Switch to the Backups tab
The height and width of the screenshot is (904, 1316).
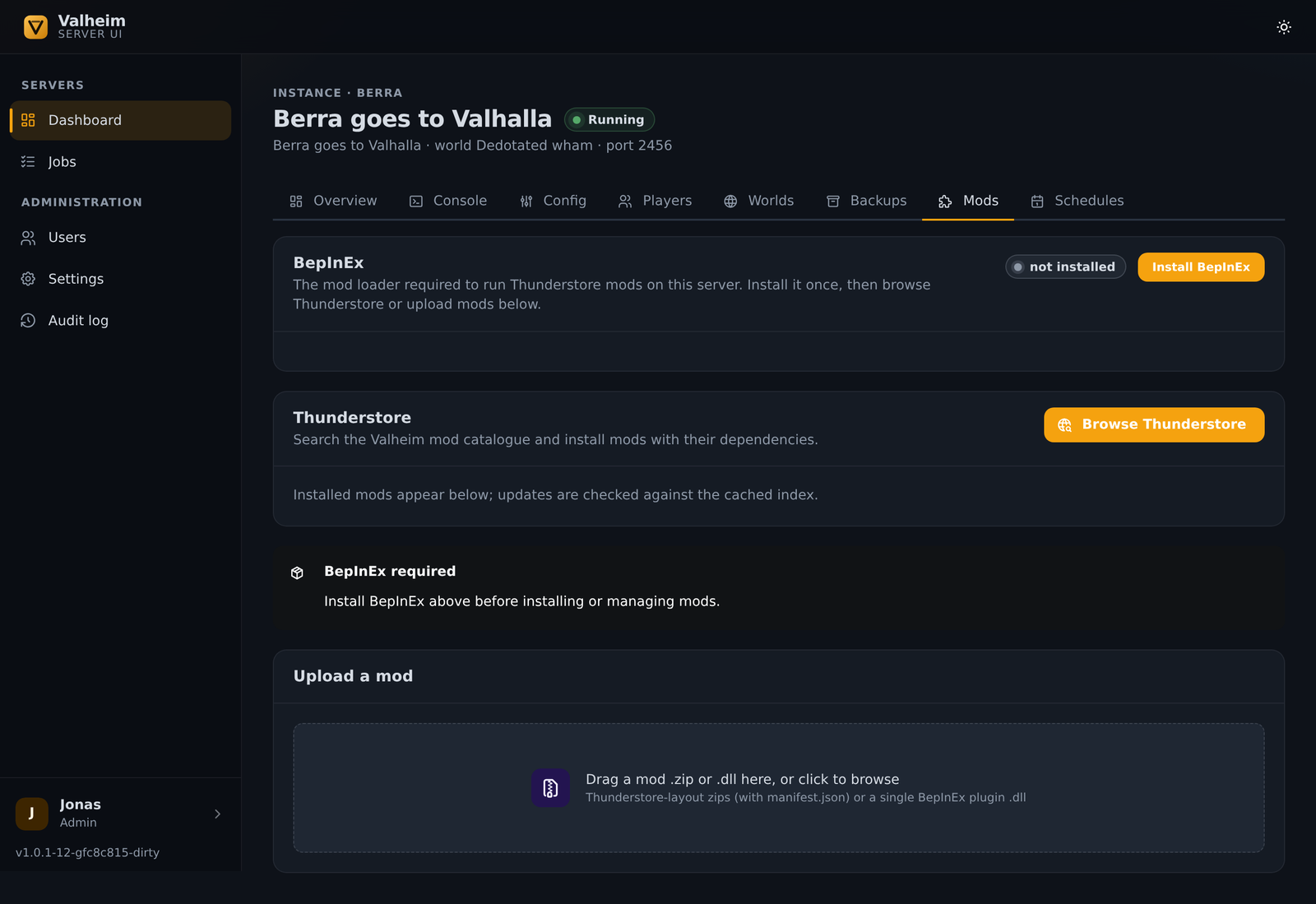tap(866, 201)
